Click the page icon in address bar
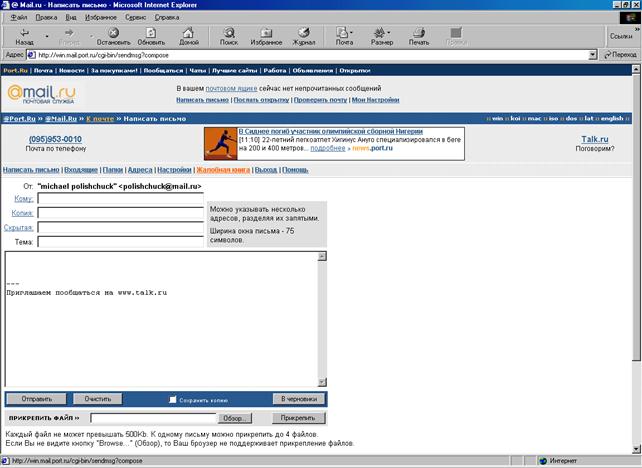 point(31,55)
